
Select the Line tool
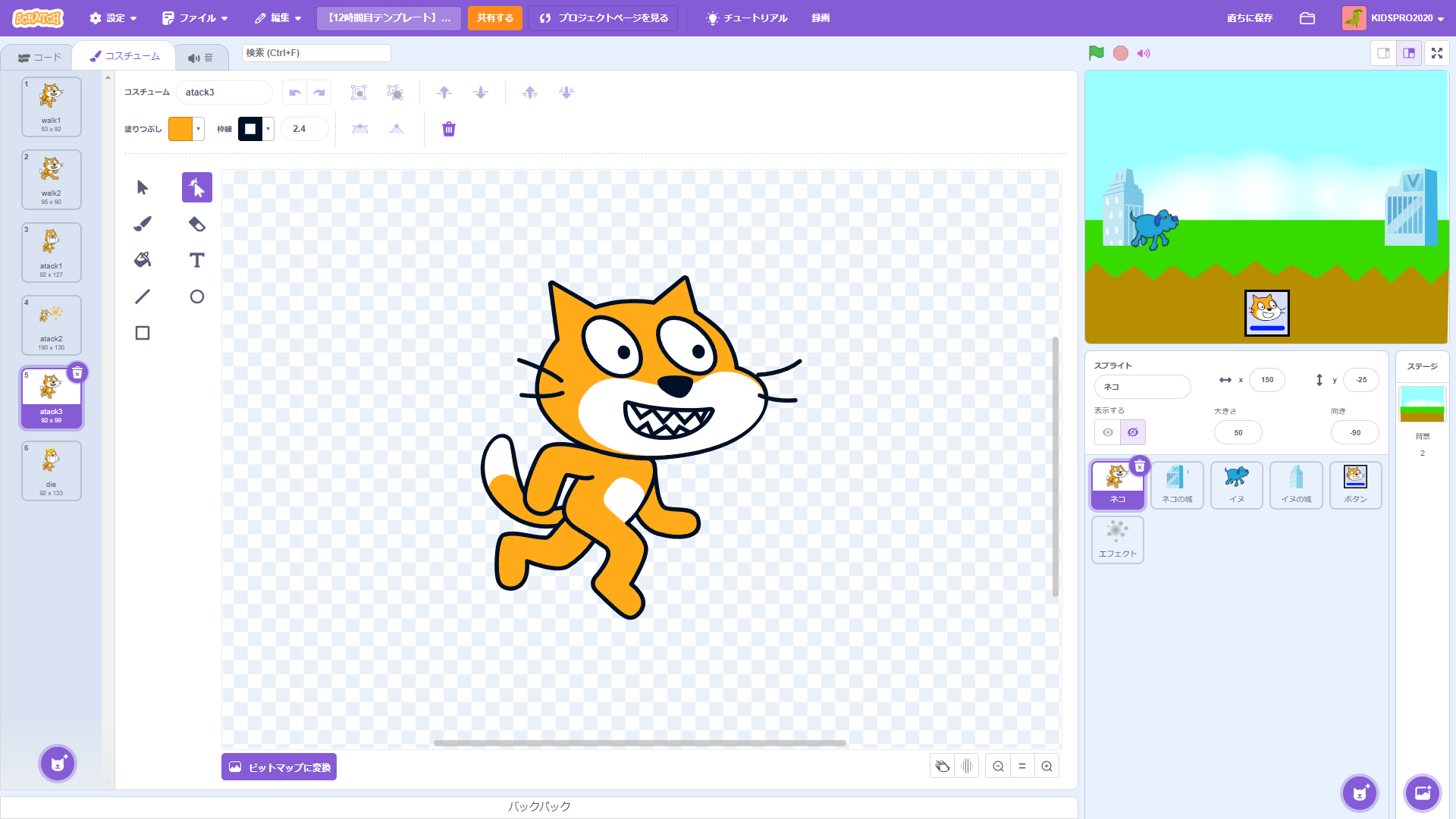tap(143, 297)
